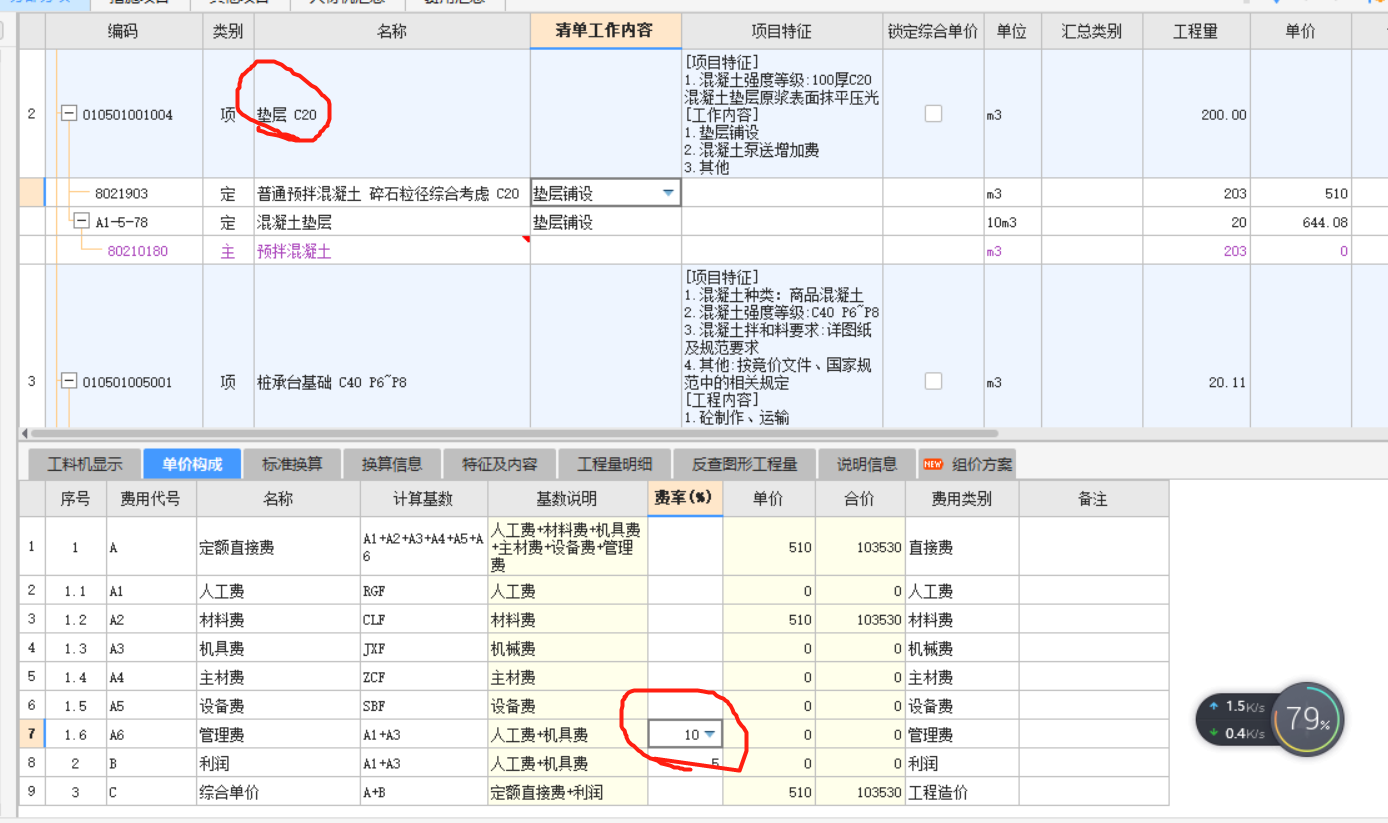Select the 材料费 name cell in row A2
The height and width of the screenshot is (823, 1388).
(x=278, y=620)
